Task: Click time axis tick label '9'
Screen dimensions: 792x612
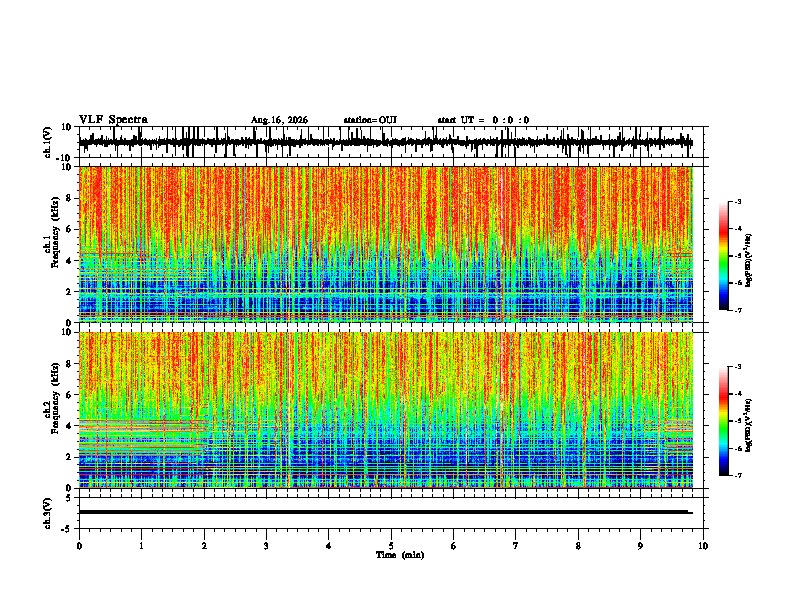Action: [640, 546]
